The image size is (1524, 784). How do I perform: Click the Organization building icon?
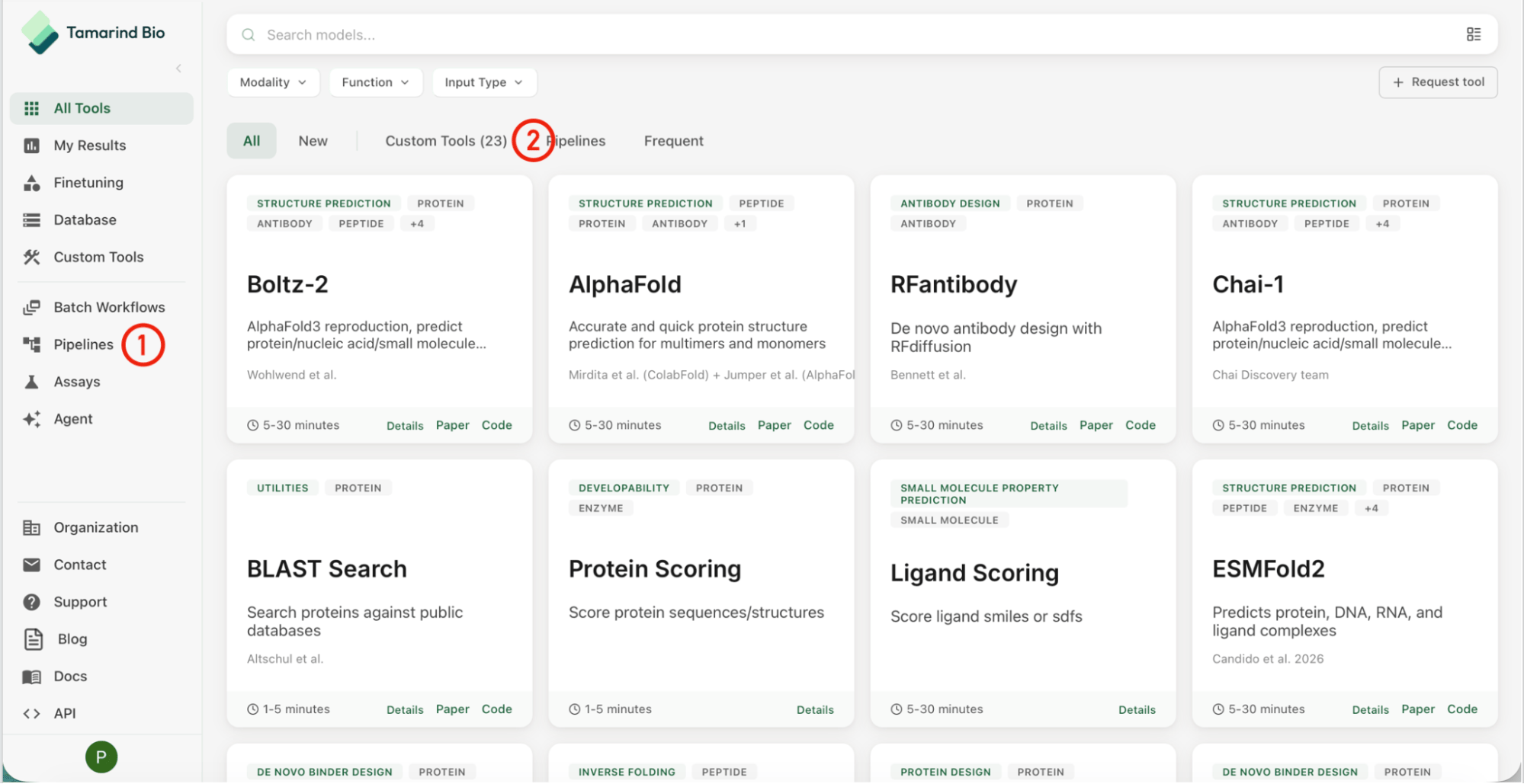[x=31, y=528]
